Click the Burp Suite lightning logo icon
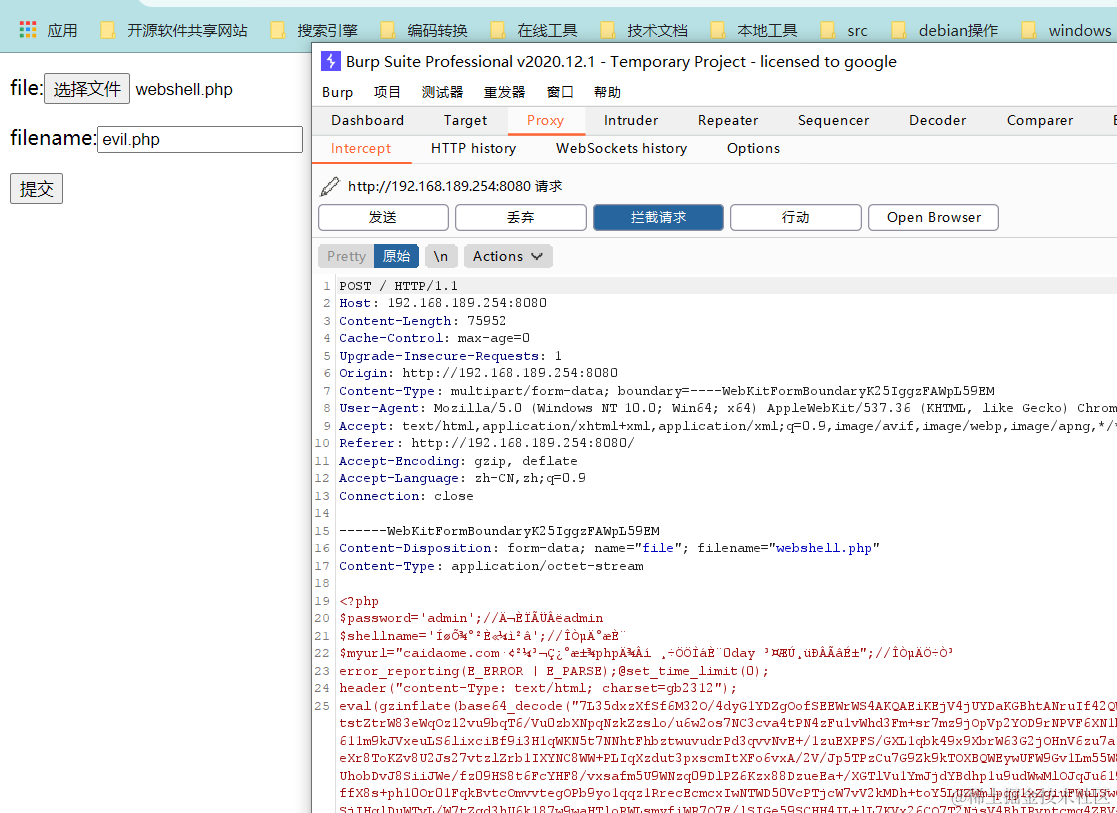The height and width of the screenshot is (813, 1117). click(331, 61)
